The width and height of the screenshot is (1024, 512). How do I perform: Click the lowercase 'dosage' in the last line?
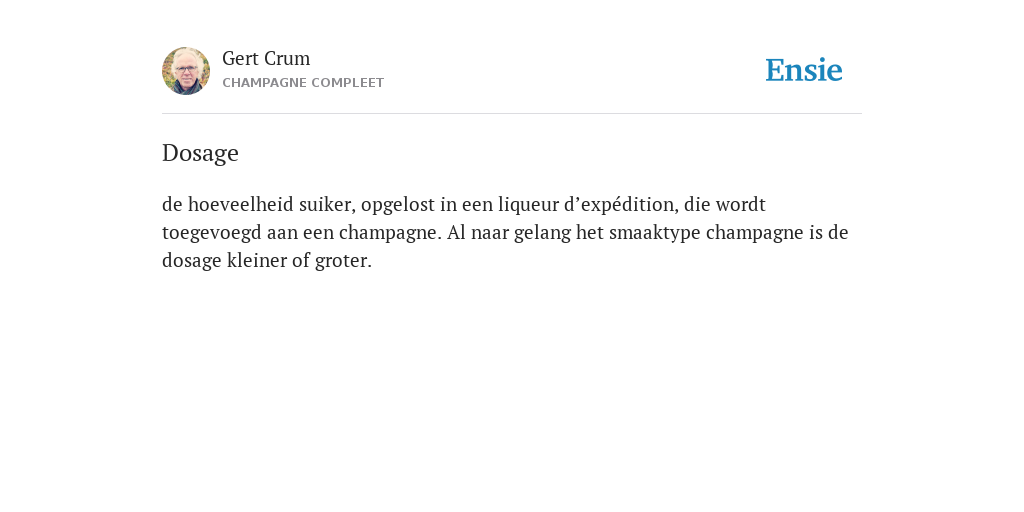tap(192, 262)
